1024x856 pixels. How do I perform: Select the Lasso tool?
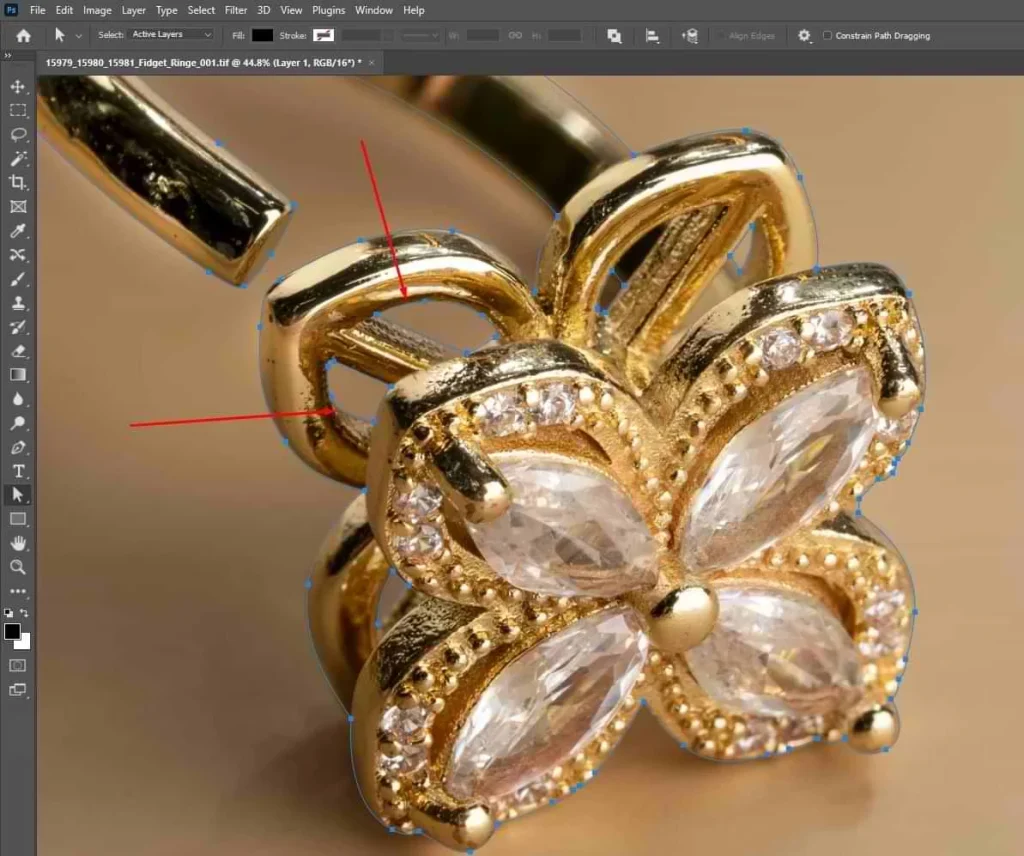tap(17, 135)
